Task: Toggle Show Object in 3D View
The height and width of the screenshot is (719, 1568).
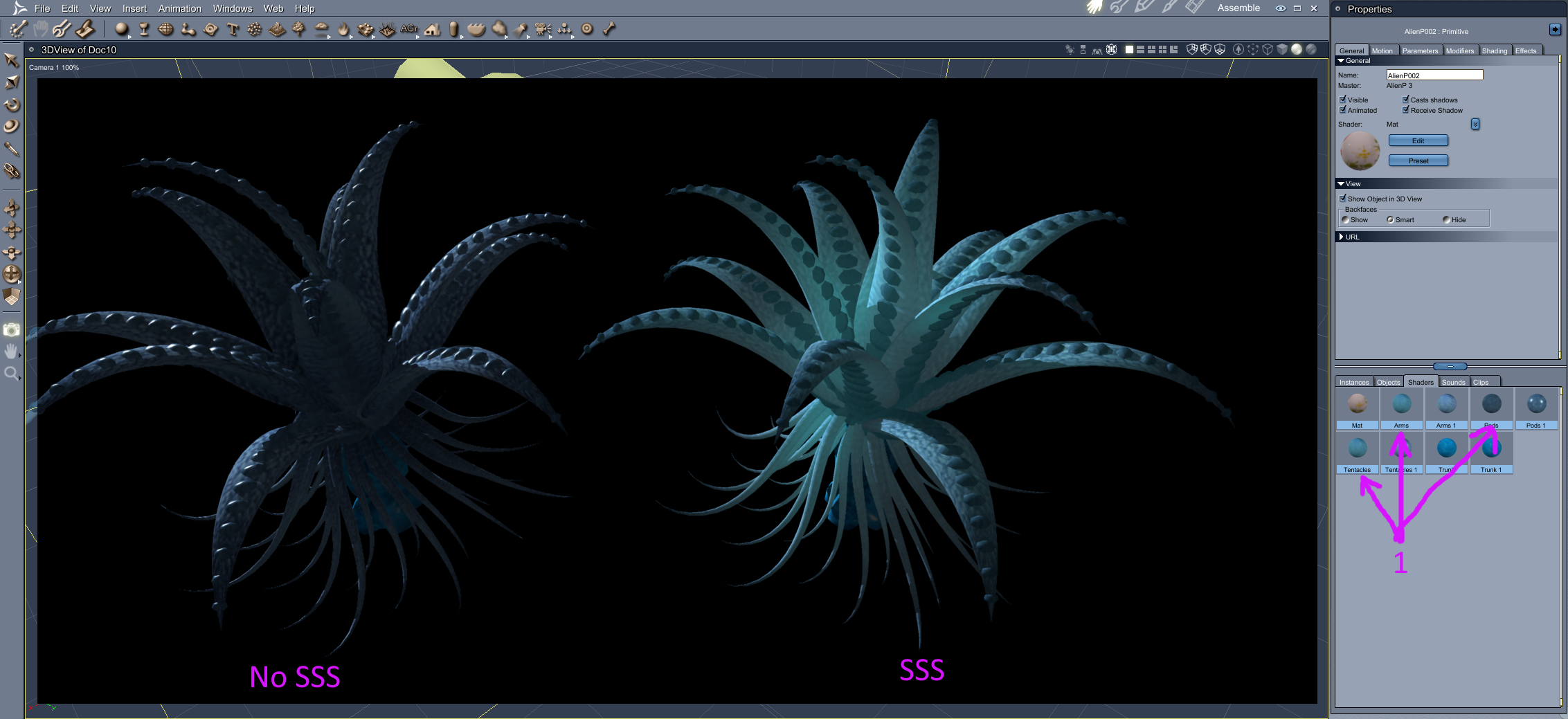Action: click(1343, 199)
